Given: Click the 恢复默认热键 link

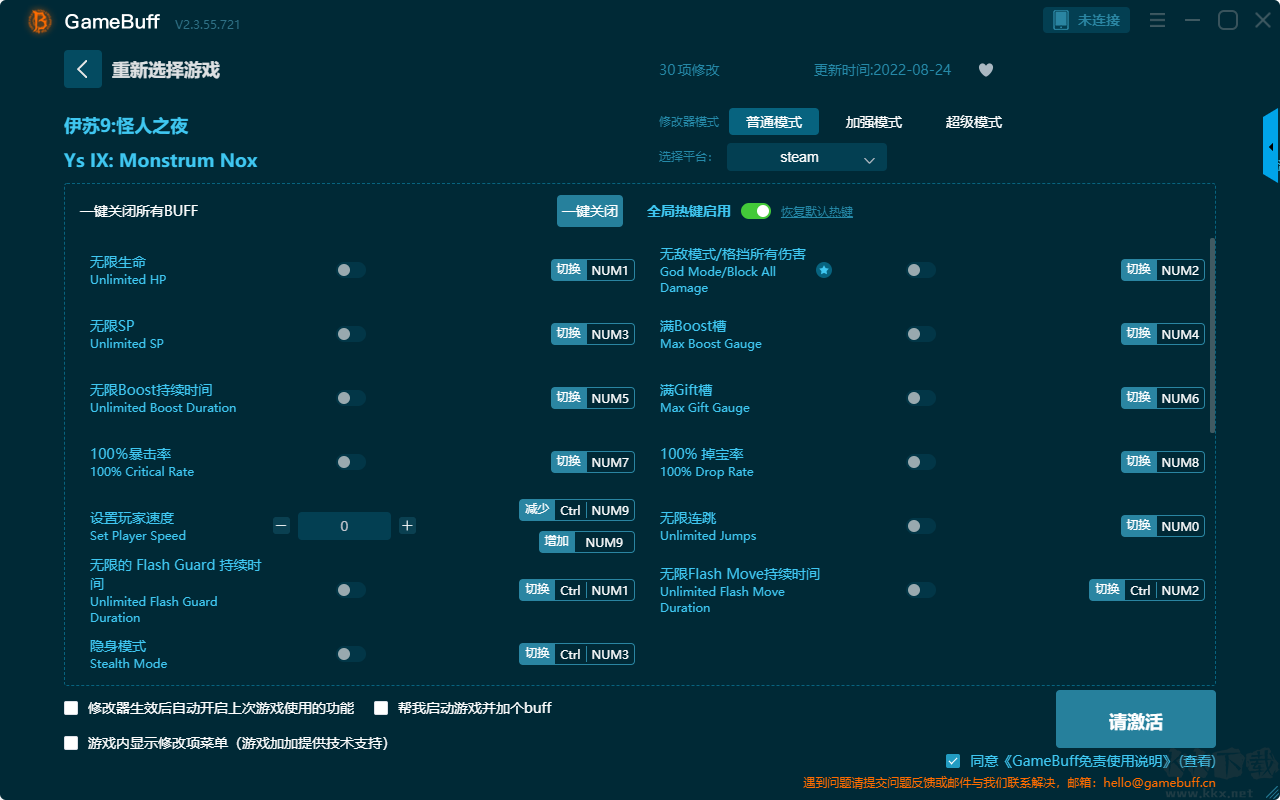Looking at the screenshot, I should pyautogui.click(x=817, y=212).
